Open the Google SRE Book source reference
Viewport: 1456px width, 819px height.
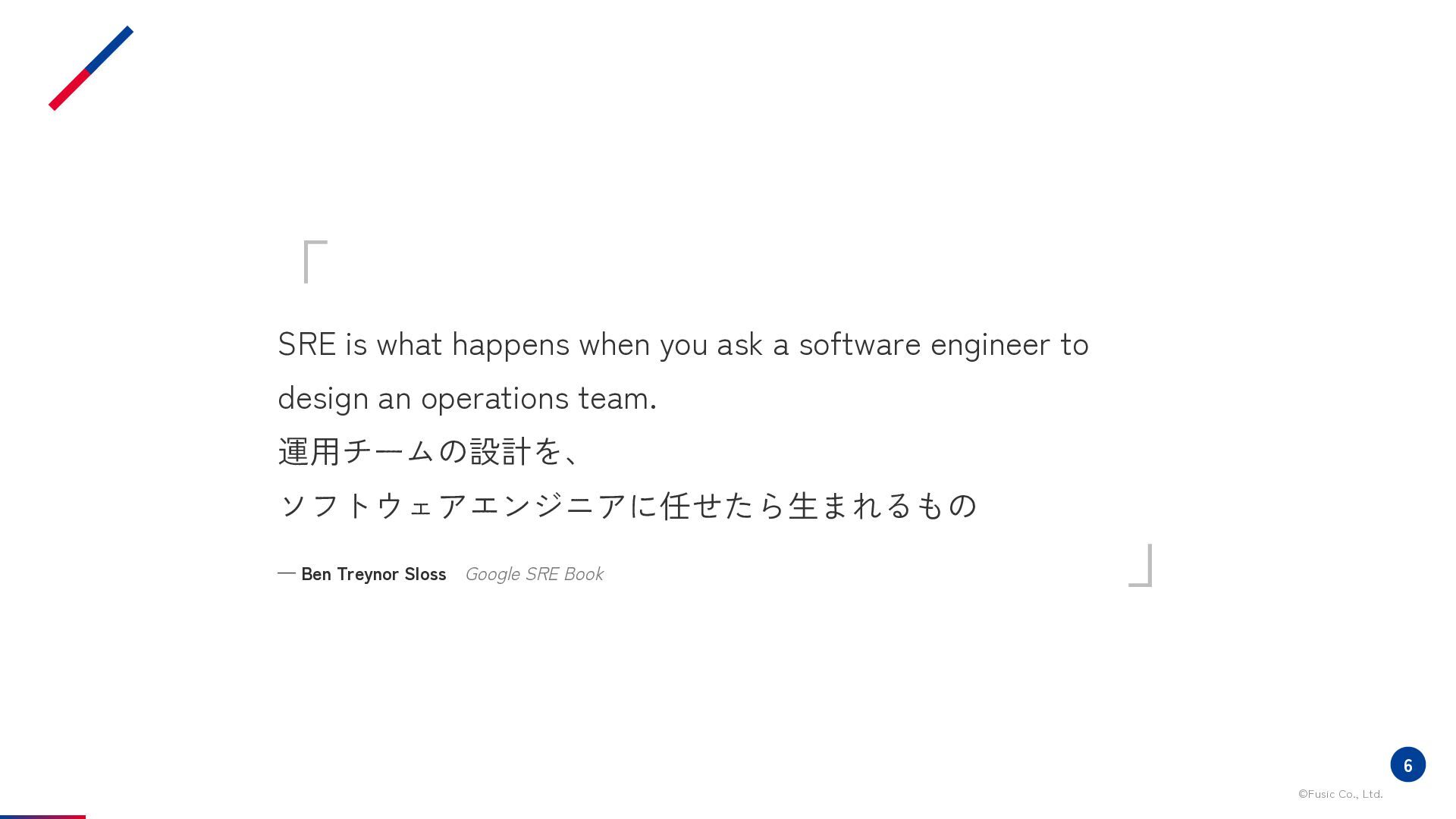pos(534,574)
